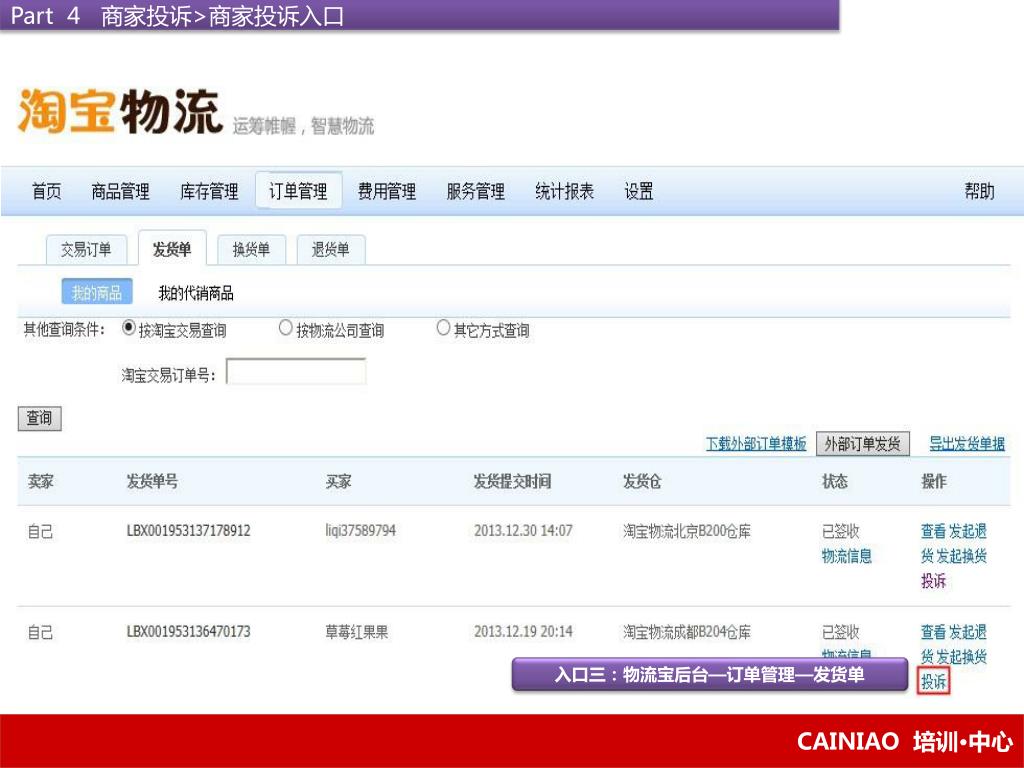The height and width of the screenshot is (768, 1024).
Task: Select the 我的商品 sub-tab
Action: point(97,293)
